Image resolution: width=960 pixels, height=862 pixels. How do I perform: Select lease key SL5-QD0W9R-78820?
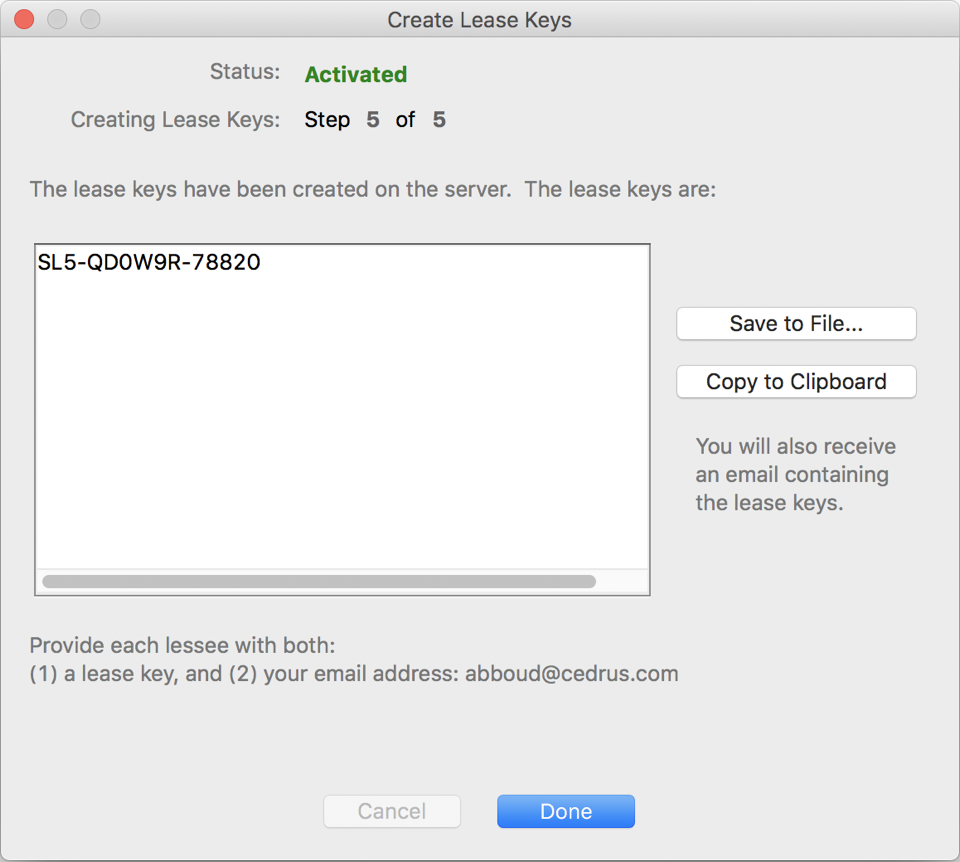(x=149, y=263)
